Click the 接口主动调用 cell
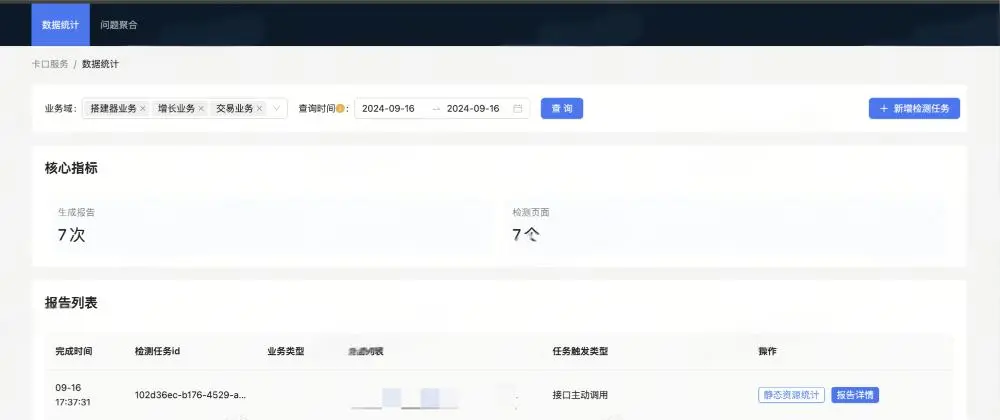This screenshot has width=1000, height=420. coord(580,395)
